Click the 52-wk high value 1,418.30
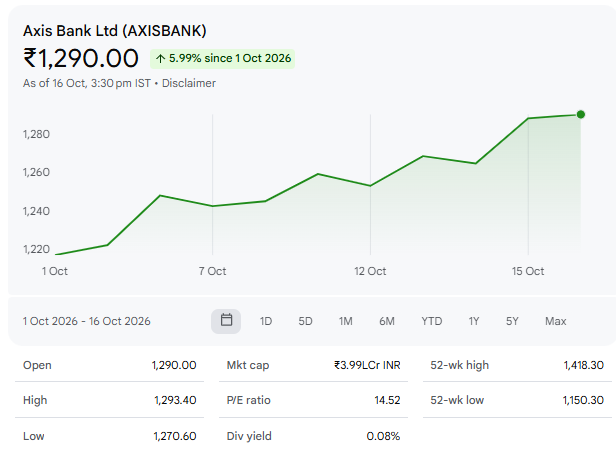Viewport: 616px width, 452px height. pyautogui.click(x=584, y=365)
